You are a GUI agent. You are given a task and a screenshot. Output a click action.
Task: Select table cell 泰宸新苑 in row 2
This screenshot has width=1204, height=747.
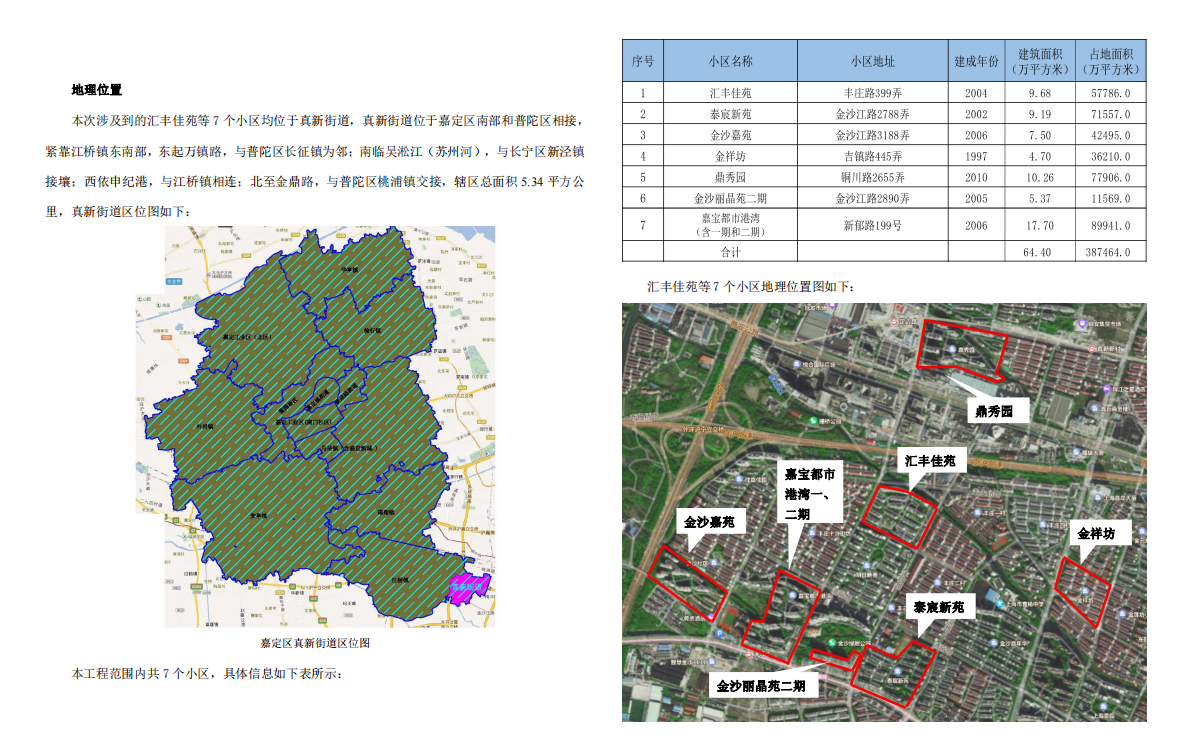point(730,114)
